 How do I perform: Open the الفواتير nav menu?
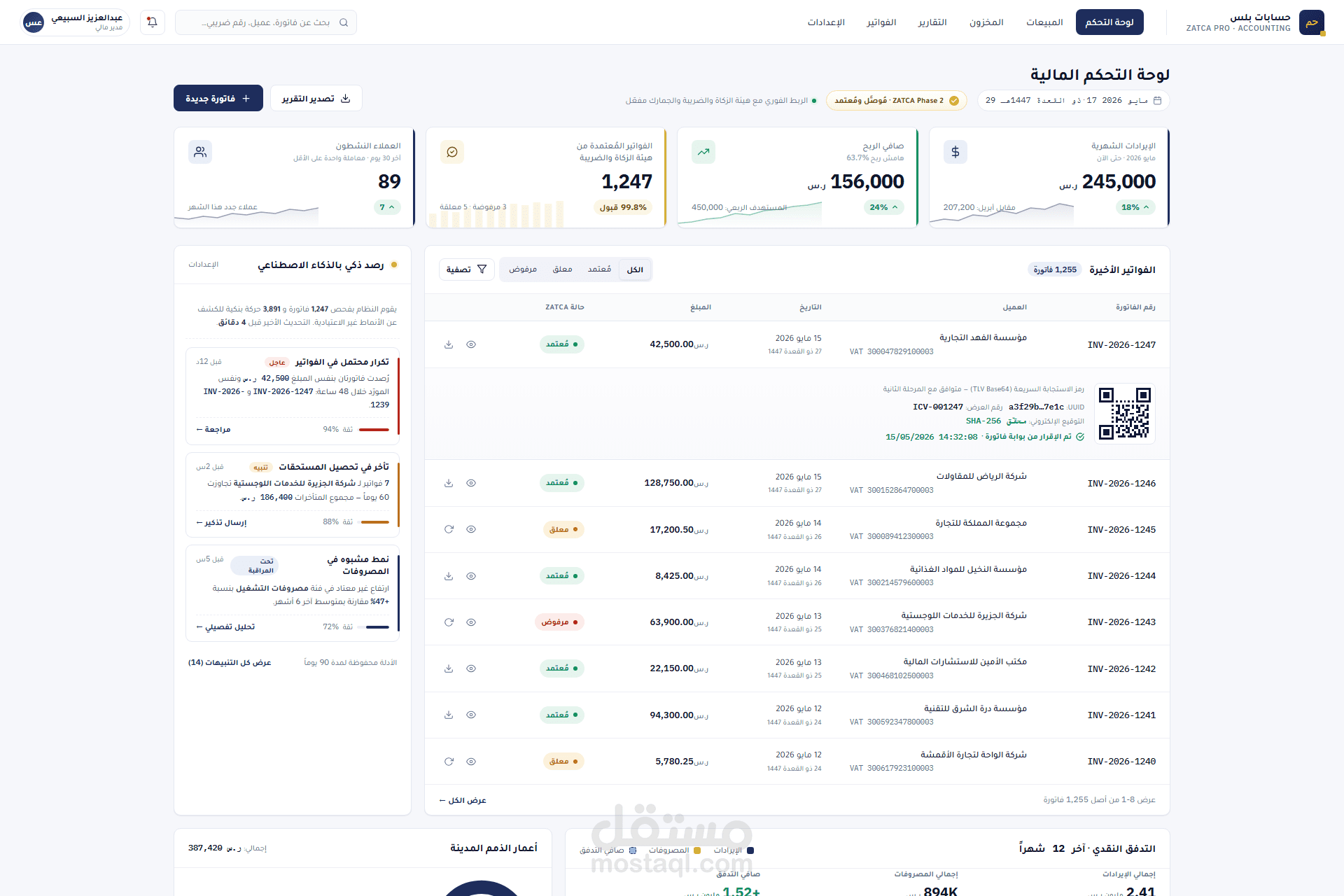pyautogui.click(x=881, y=22)
